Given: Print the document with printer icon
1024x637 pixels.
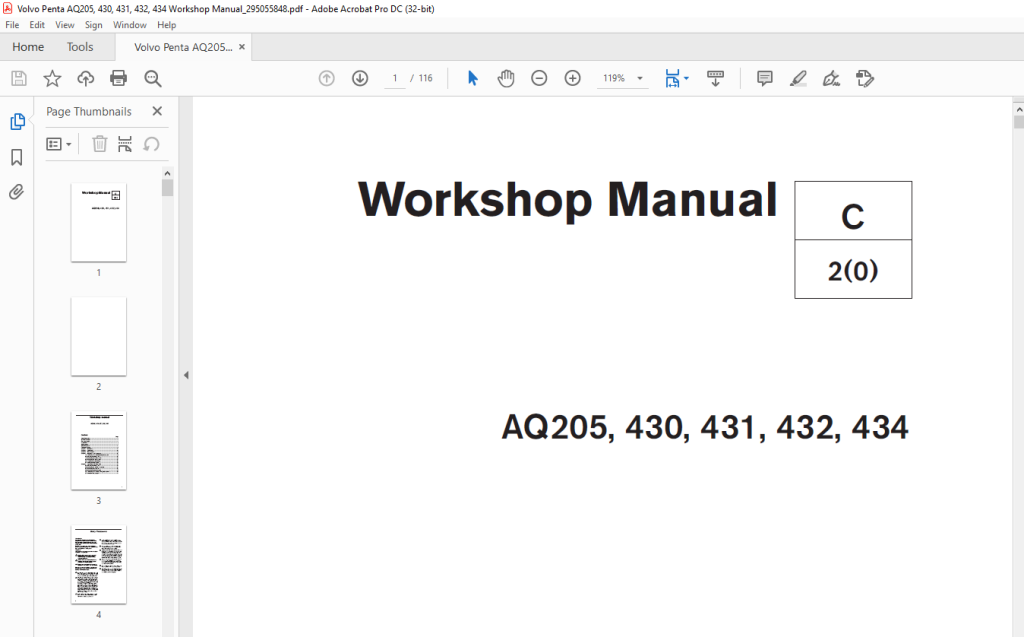Looking at the screenshot, I should point(118,78).
